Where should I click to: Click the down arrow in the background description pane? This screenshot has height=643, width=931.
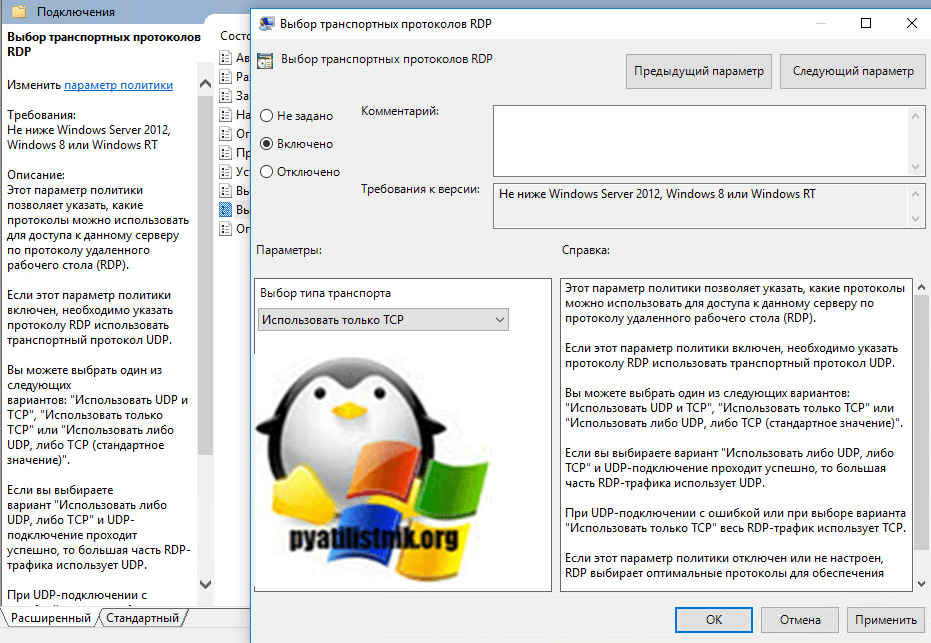205,584
